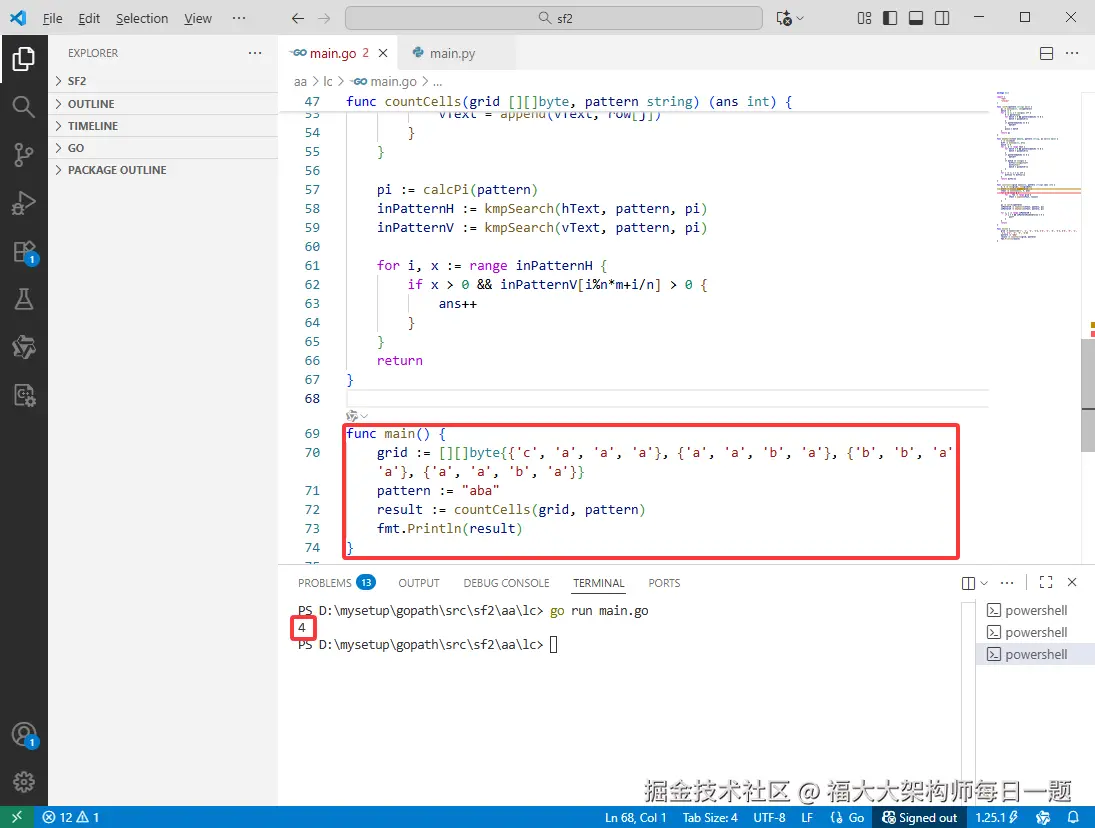Open the Manage gear menu
The width and height of the screenshot is (1095, 828).
point(24,782)
